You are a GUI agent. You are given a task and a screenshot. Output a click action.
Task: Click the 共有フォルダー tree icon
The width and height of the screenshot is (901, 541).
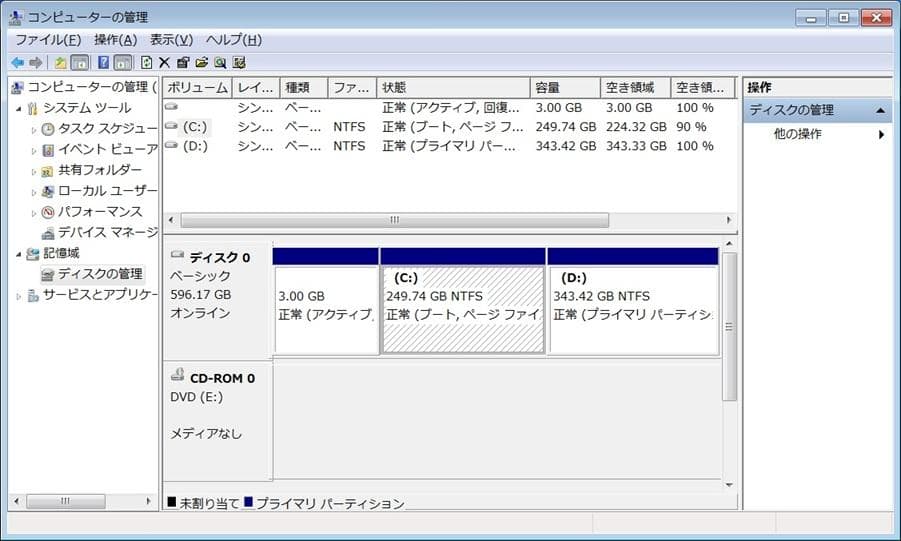(x=48, y=171)
